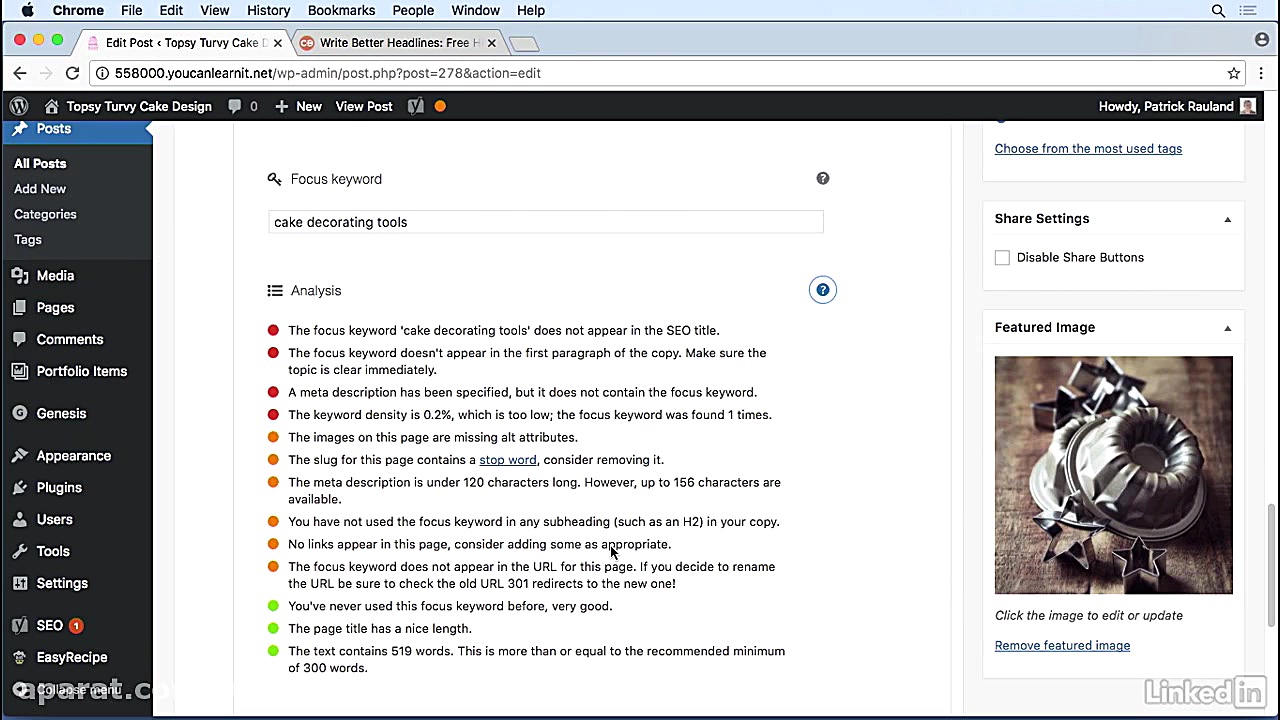
Task: Switch to the Write Better Headlines tab
Action: 399,43
